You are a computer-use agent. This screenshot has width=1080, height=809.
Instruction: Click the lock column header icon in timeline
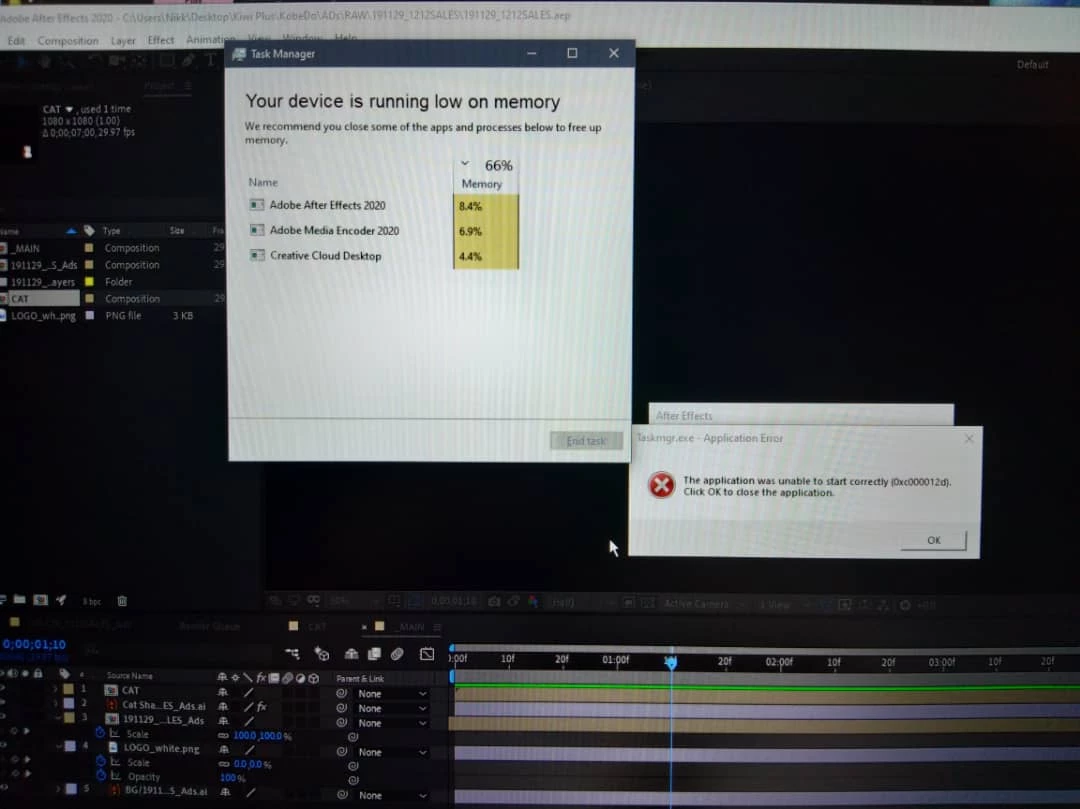(38, 673)
